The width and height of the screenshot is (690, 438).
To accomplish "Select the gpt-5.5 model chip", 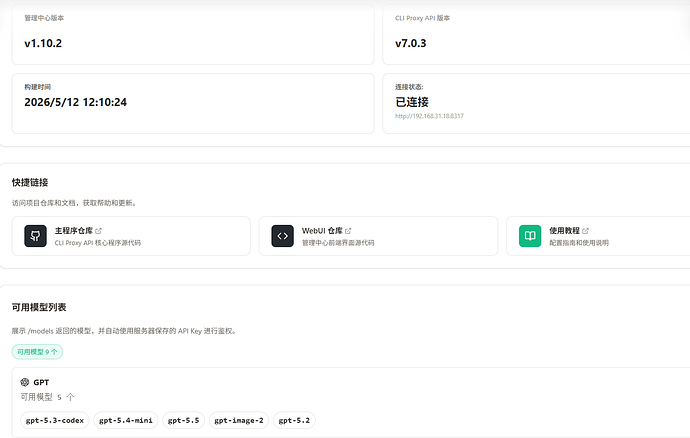I will [x=184, y=420].
